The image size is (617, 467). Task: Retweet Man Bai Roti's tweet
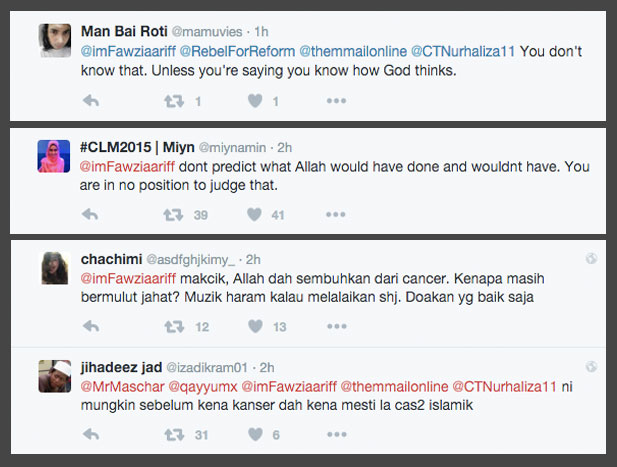[173, 101]
